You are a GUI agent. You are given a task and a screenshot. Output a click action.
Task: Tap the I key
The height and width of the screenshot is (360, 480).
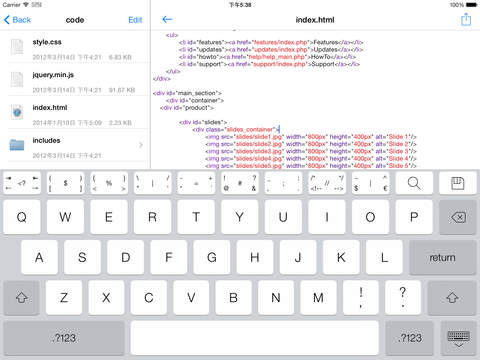pos(327,217)
